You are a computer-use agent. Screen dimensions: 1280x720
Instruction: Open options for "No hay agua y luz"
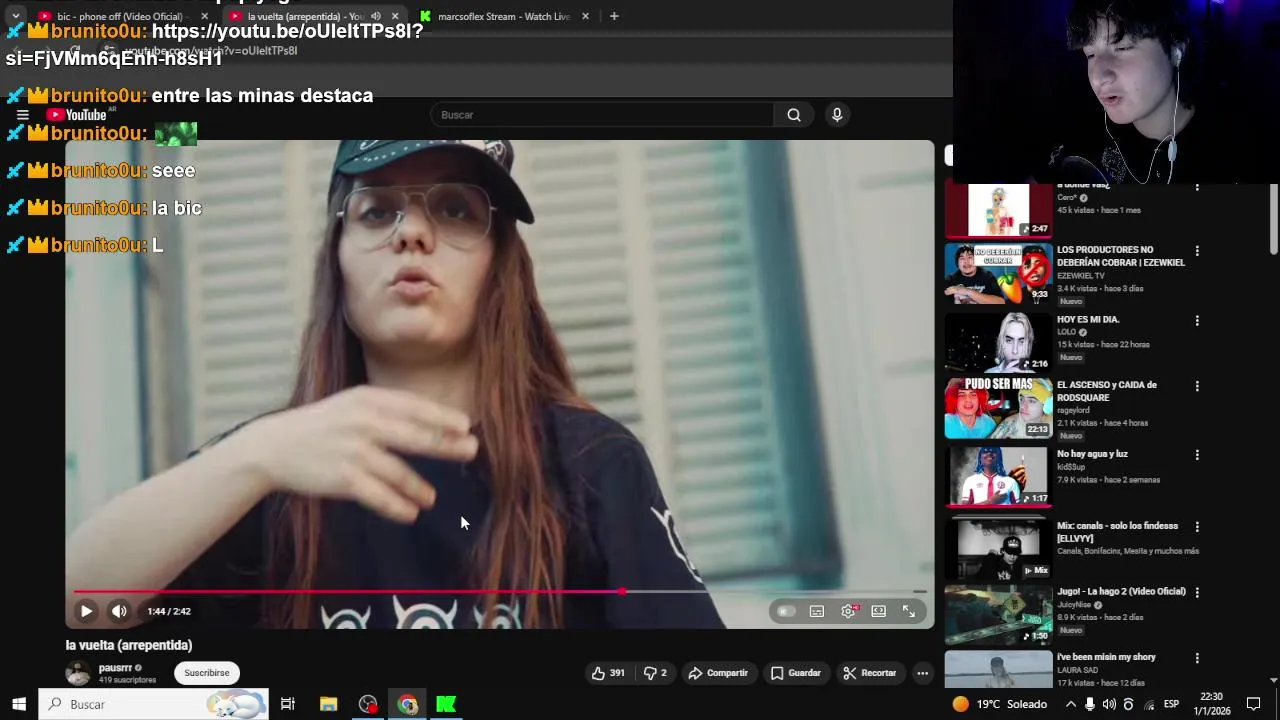coord(1197,455)
